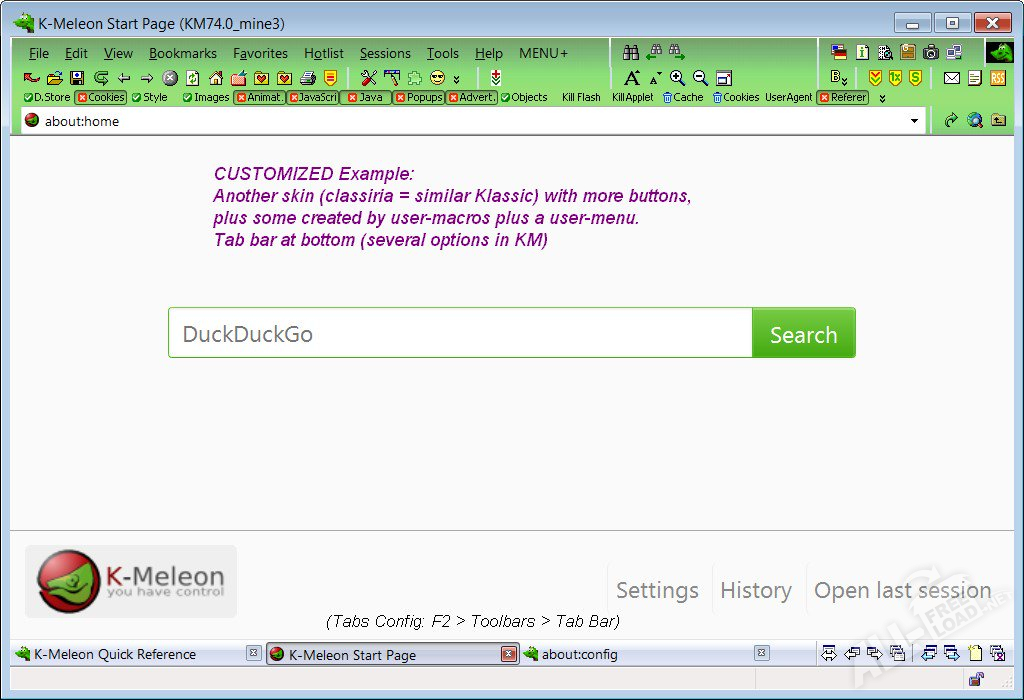Enable the Popups toggle
Viewport: 1024px width, 700px height.
[x=418, y=97]
